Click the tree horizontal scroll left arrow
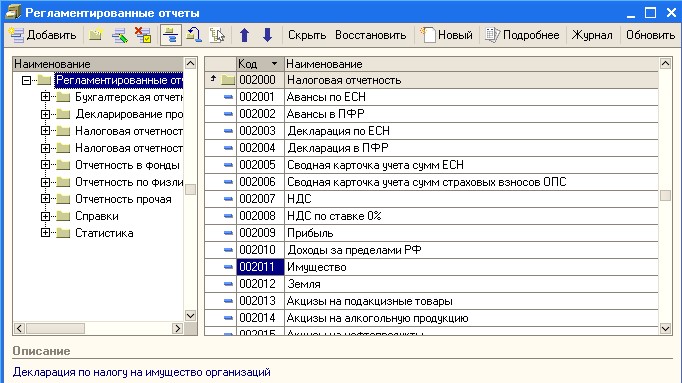The image size is (682, 383). pyautogui.click(x=19, y=329)
